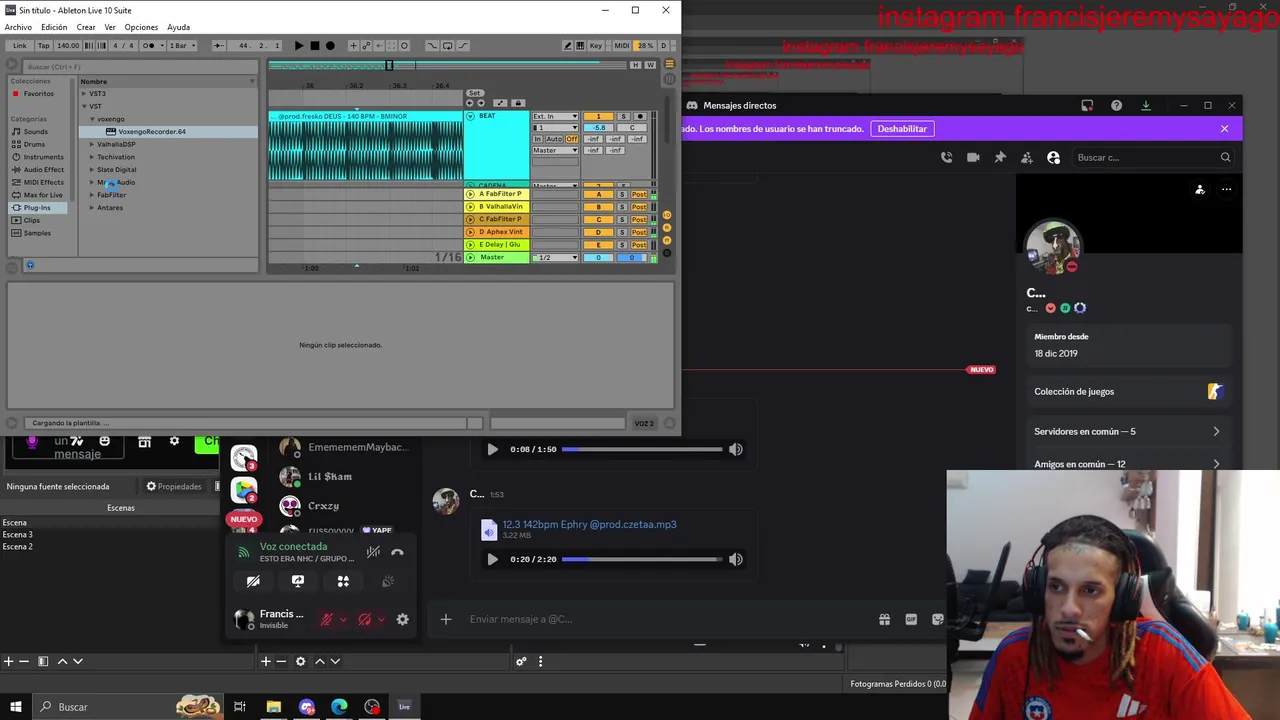Screen dimensions: 1280x720
Task: Toggle Key map mode in Ableton
Action: 596,45
